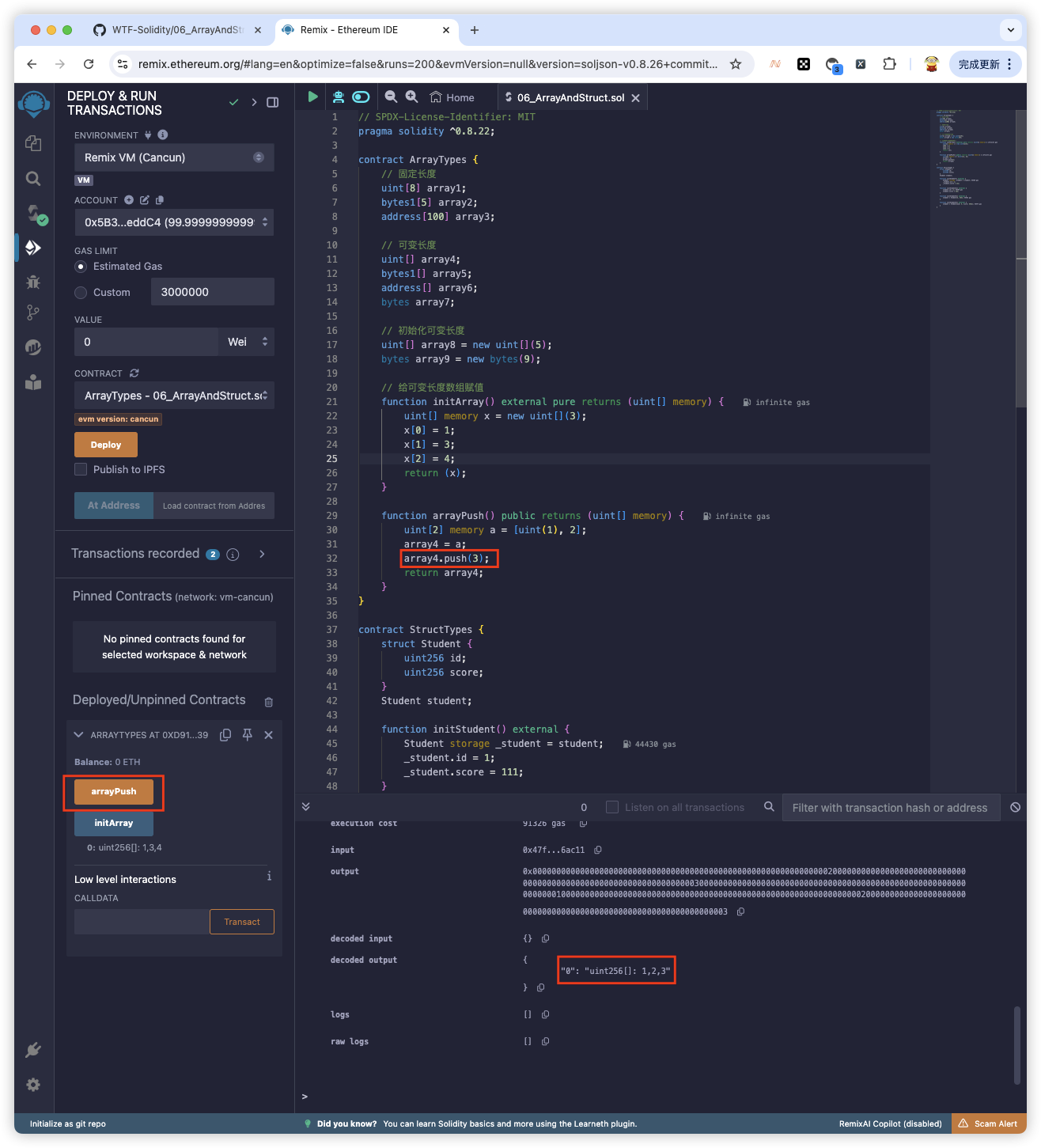Image resolution: width=1041 pixels, height=1148 pixels.
Task: Expand Transactions recorded section chevron
Action: click(x=262, y=554)
